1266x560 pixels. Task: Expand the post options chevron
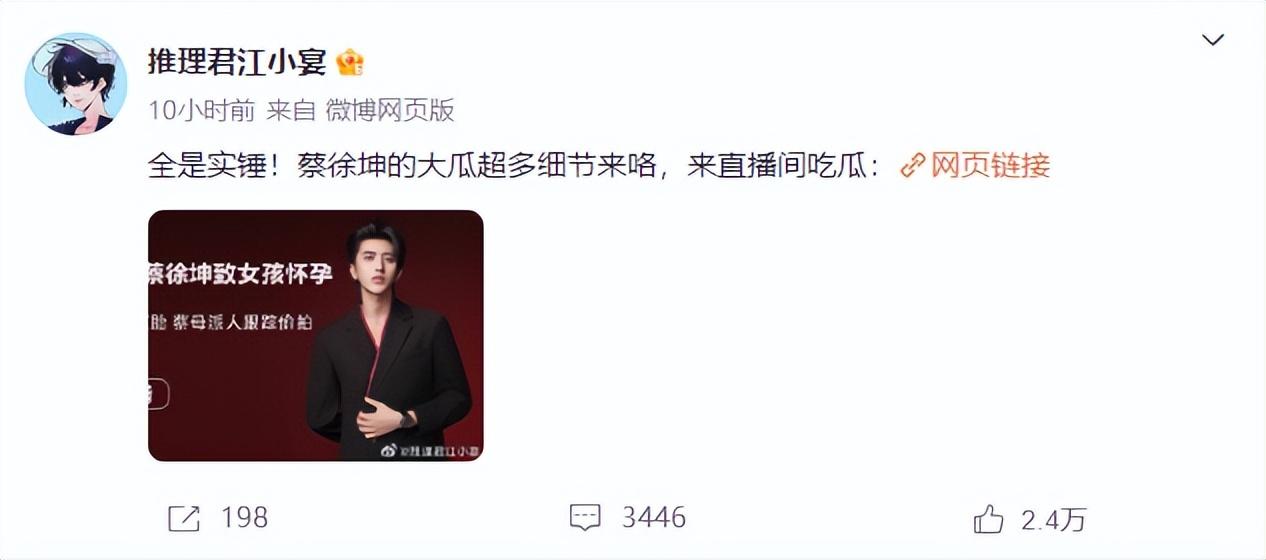1213,40
